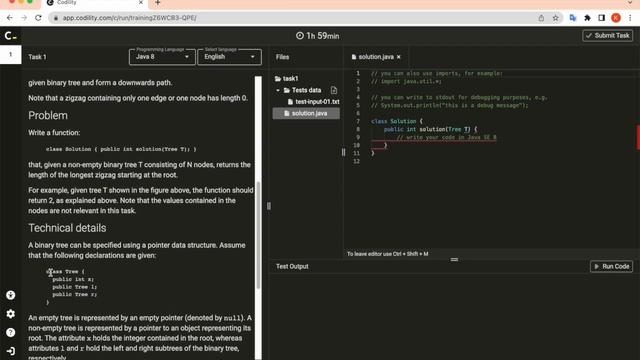Click the Test Output label
The image size is (640, 360).
292,267
